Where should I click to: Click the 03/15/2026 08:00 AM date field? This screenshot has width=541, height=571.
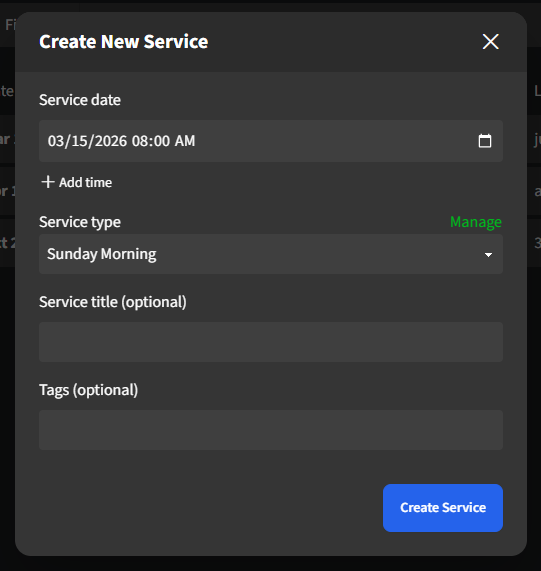click(x=271, y=141)
